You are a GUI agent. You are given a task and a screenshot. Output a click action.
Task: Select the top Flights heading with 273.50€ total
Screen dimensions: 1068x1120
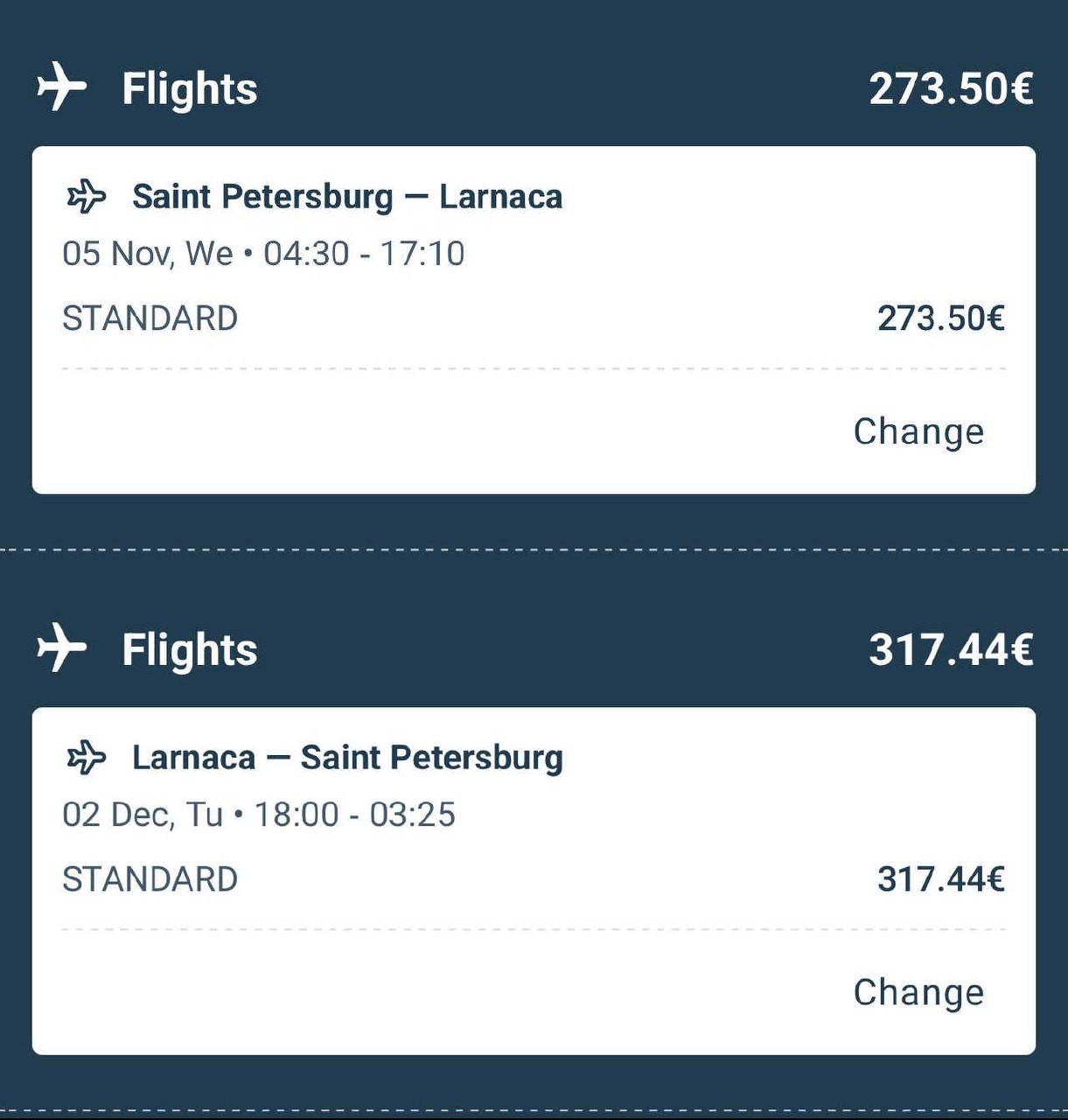point(190,88)
